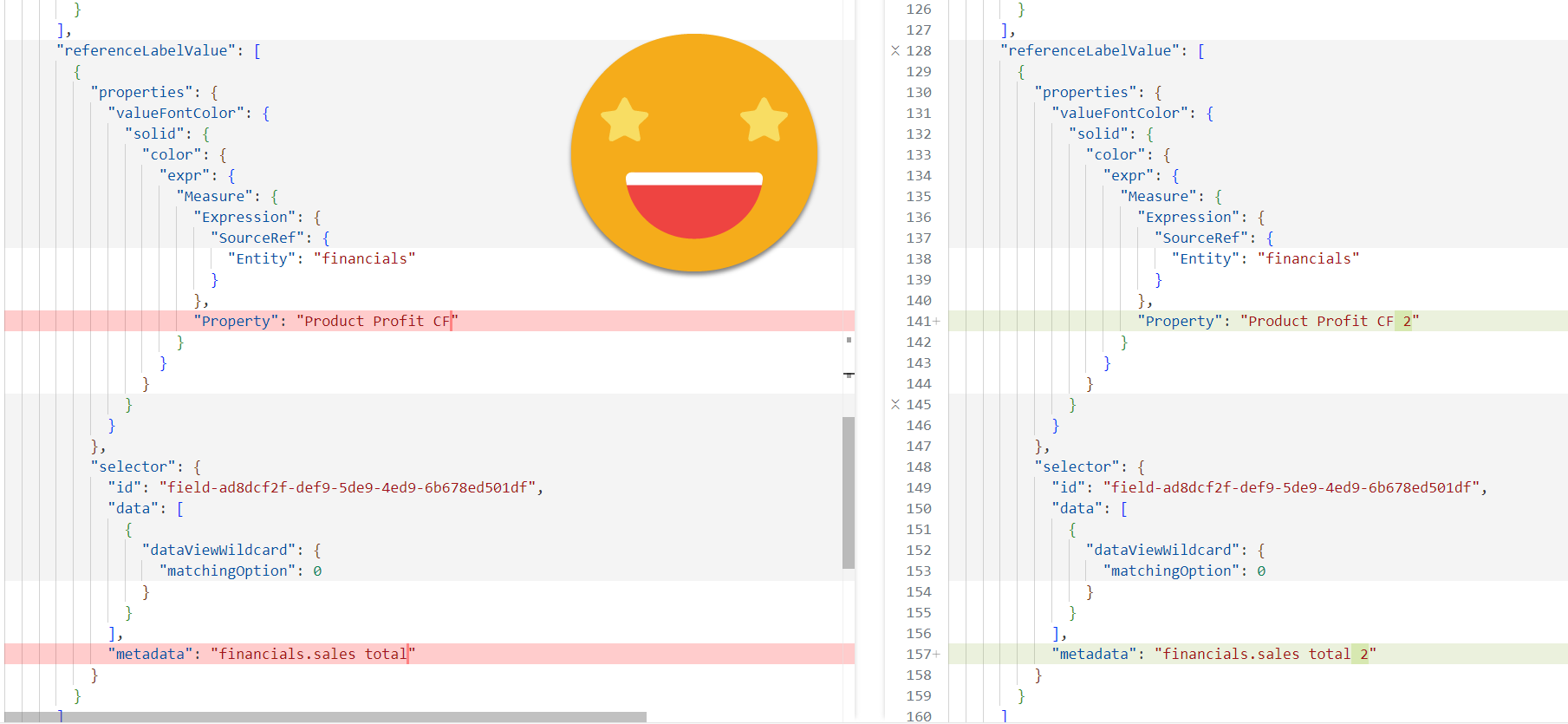Image resolution: width=1568 pixels, height=724 pixels.
Task: Click line number 126 in the gutter
Action: 918,10
